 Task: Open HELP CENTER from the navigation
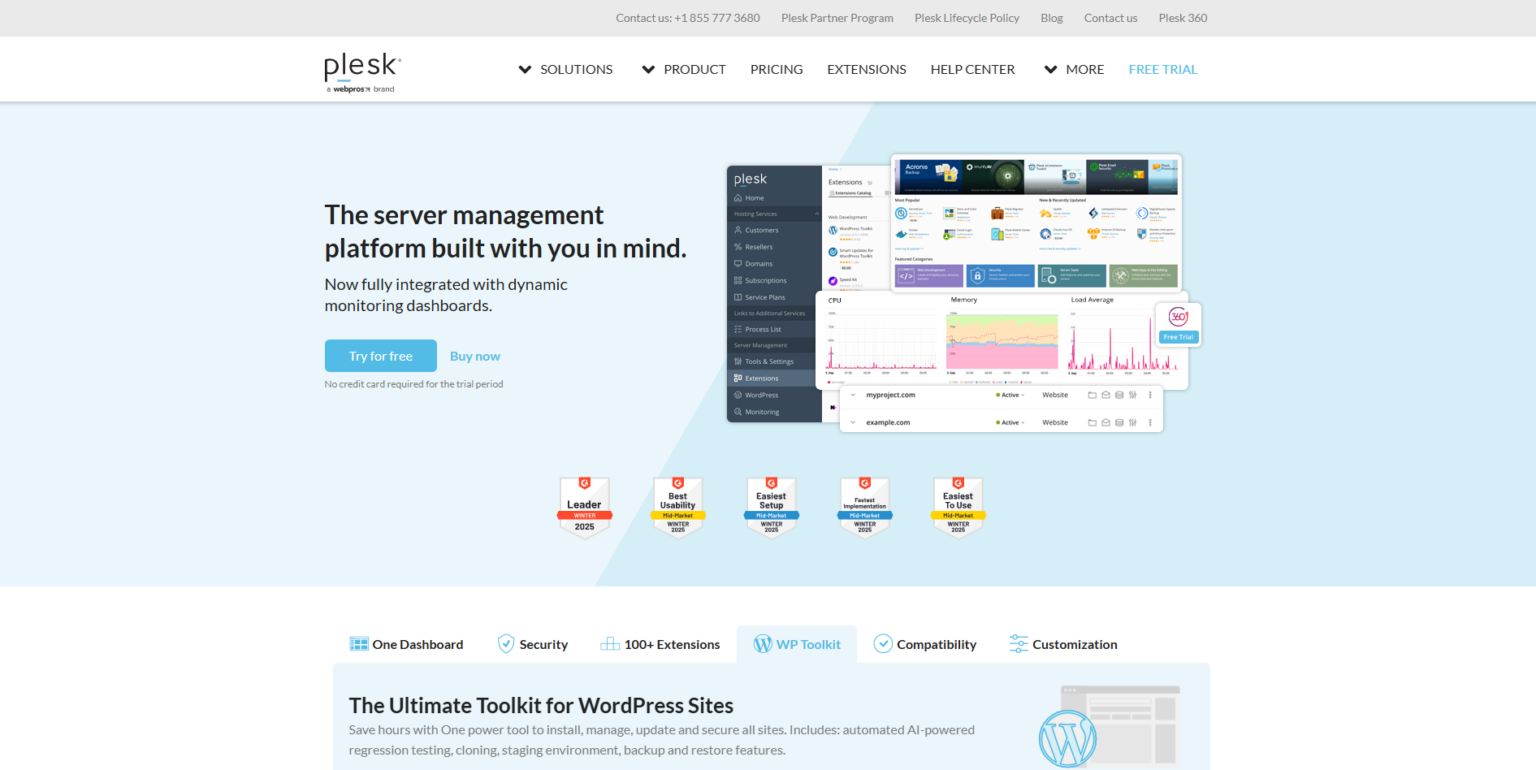click(972, 69)
